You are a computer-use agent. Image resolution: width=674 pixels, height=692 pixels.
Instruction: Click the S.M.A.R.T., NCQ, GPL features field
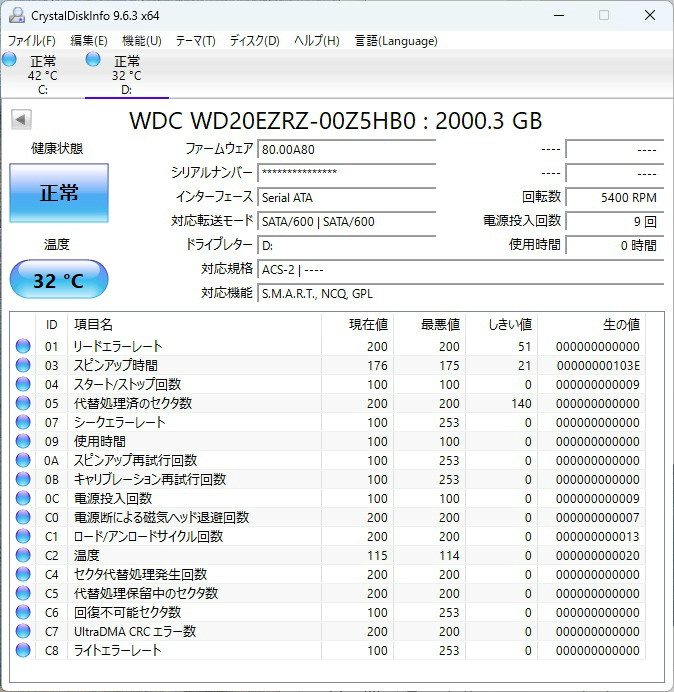461,293
